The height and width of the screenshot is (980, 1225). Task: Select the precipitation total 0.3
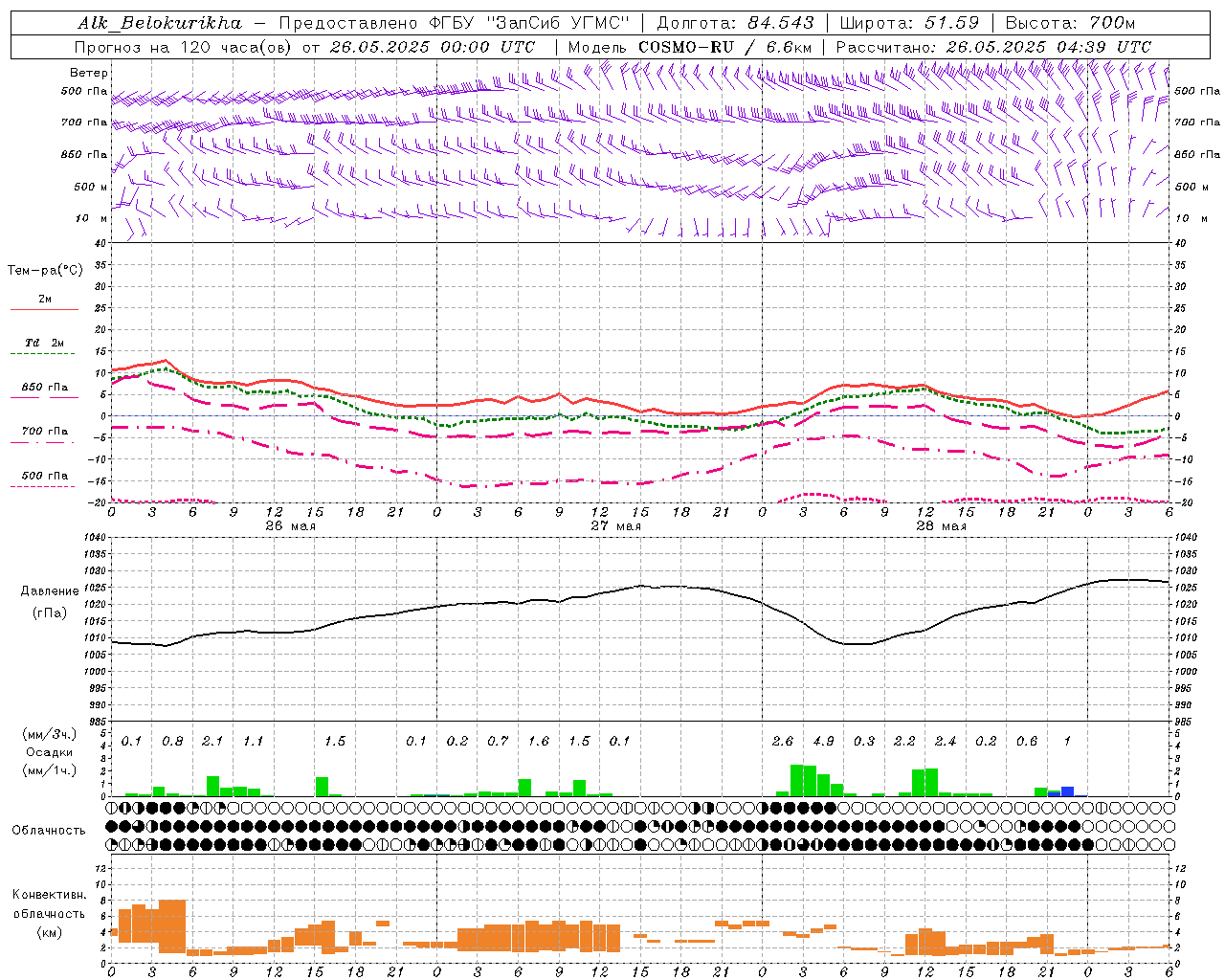[864, 742]
